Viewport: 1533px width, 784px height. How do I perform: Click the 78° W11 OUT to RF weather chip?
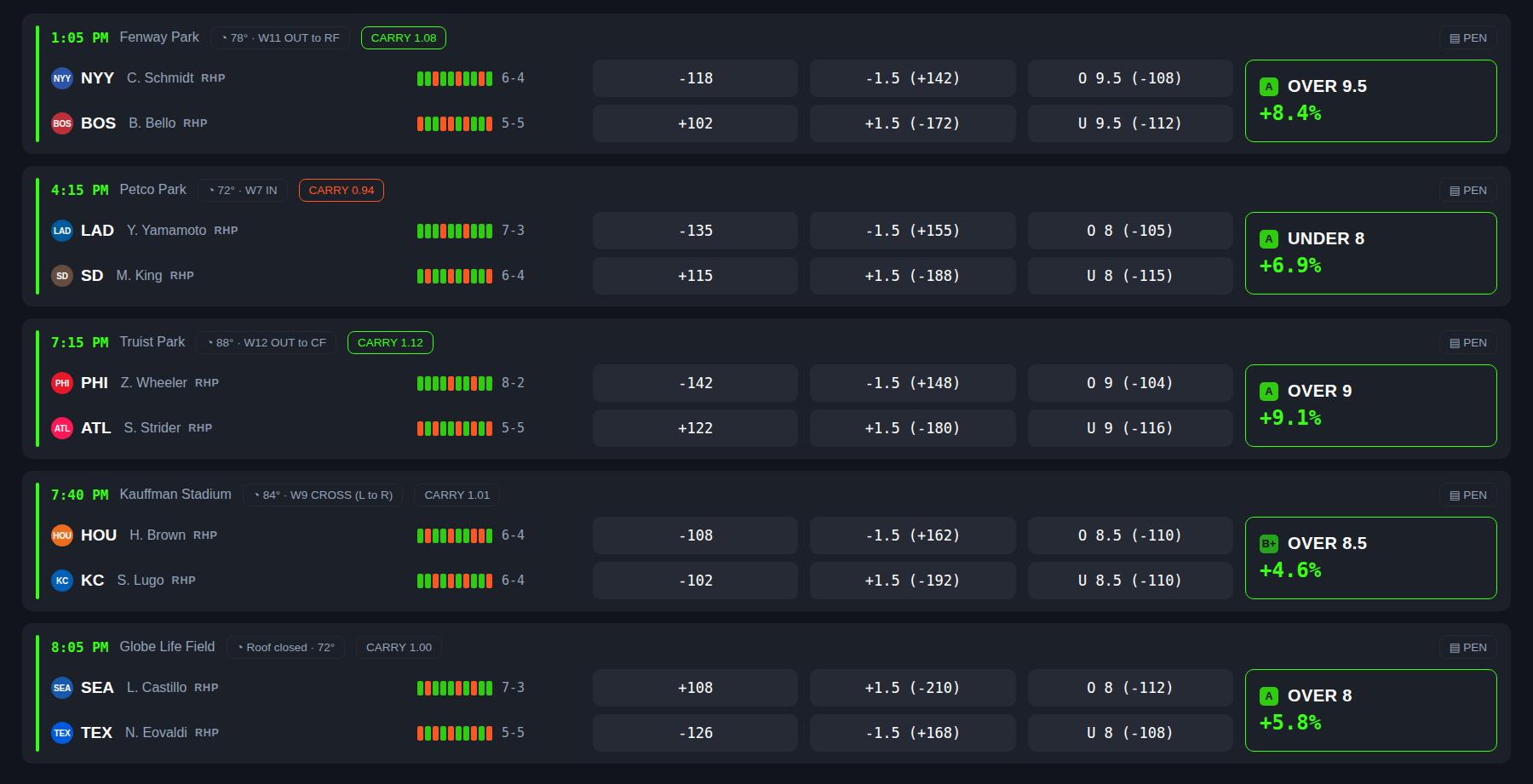click(280, 38)
